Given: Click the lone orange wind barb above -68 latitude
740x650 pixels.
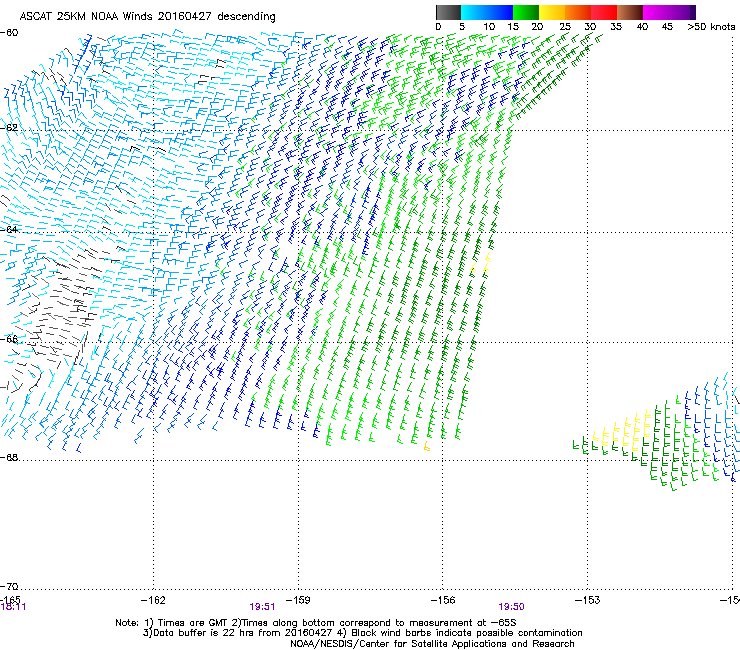Looking at the screenshot, I should coord(427,446).
